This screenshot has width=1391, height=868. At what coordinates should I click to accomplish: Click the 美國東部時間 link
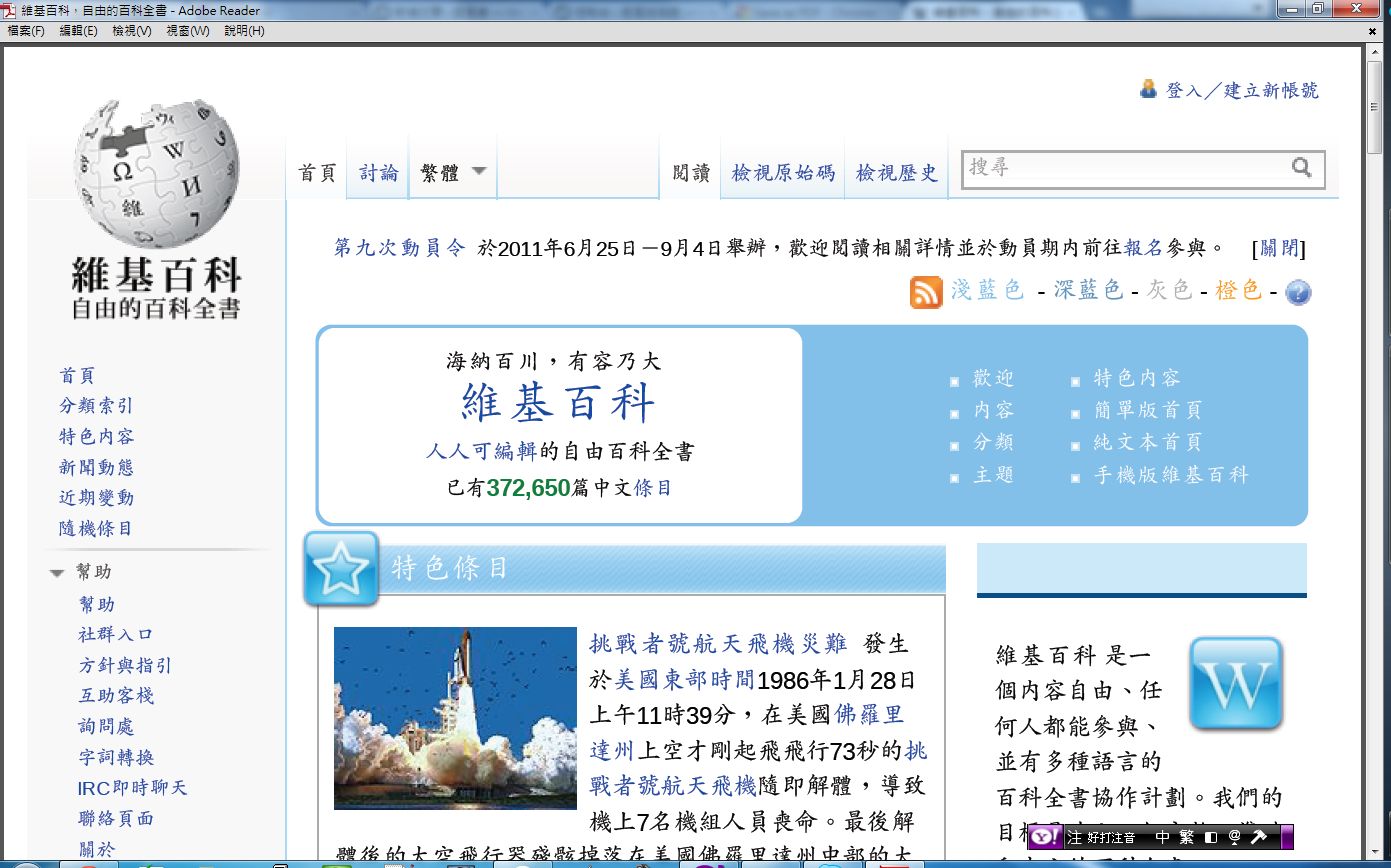point(685,680)
